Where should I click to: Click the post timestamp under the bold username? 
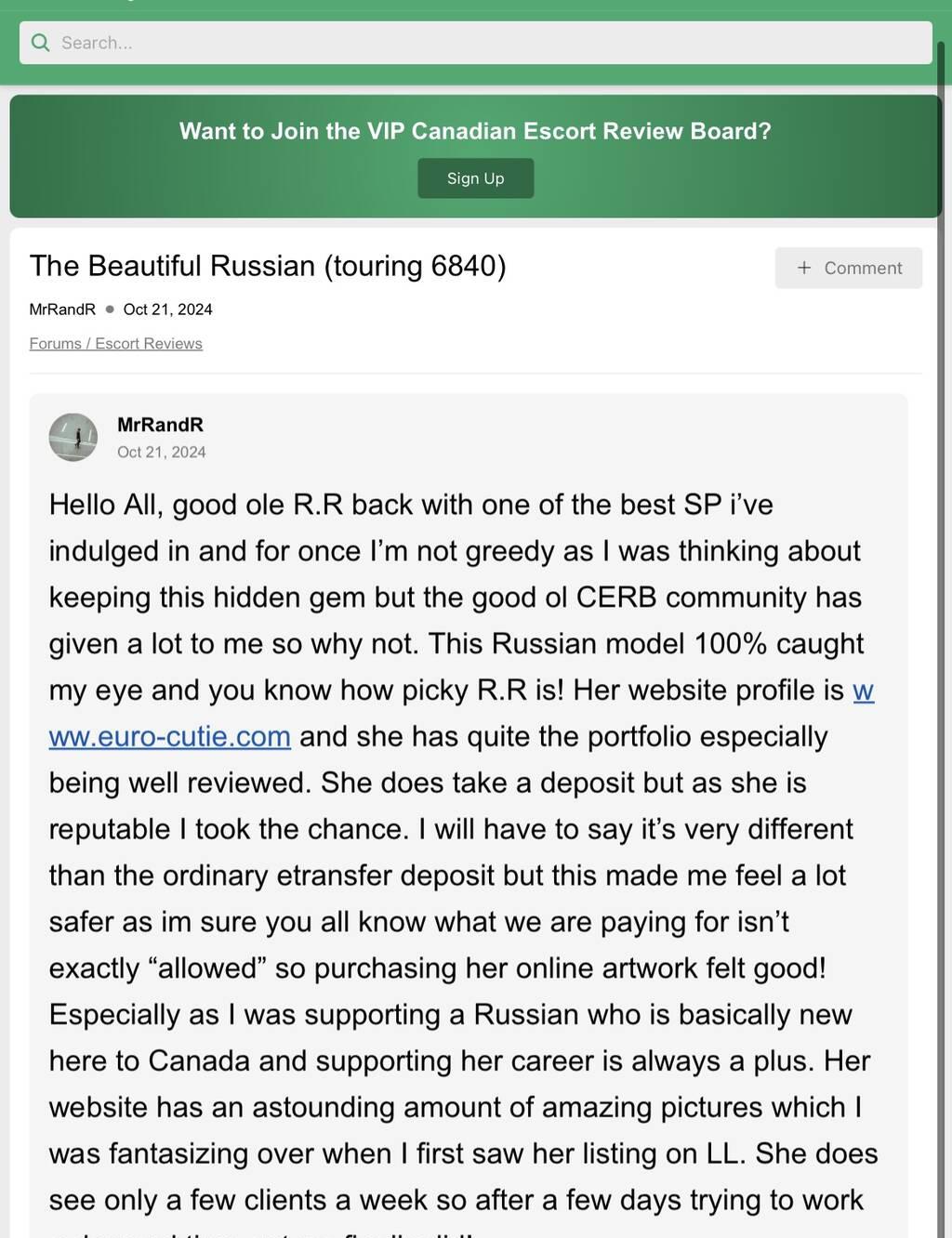(x=162, y=453)
